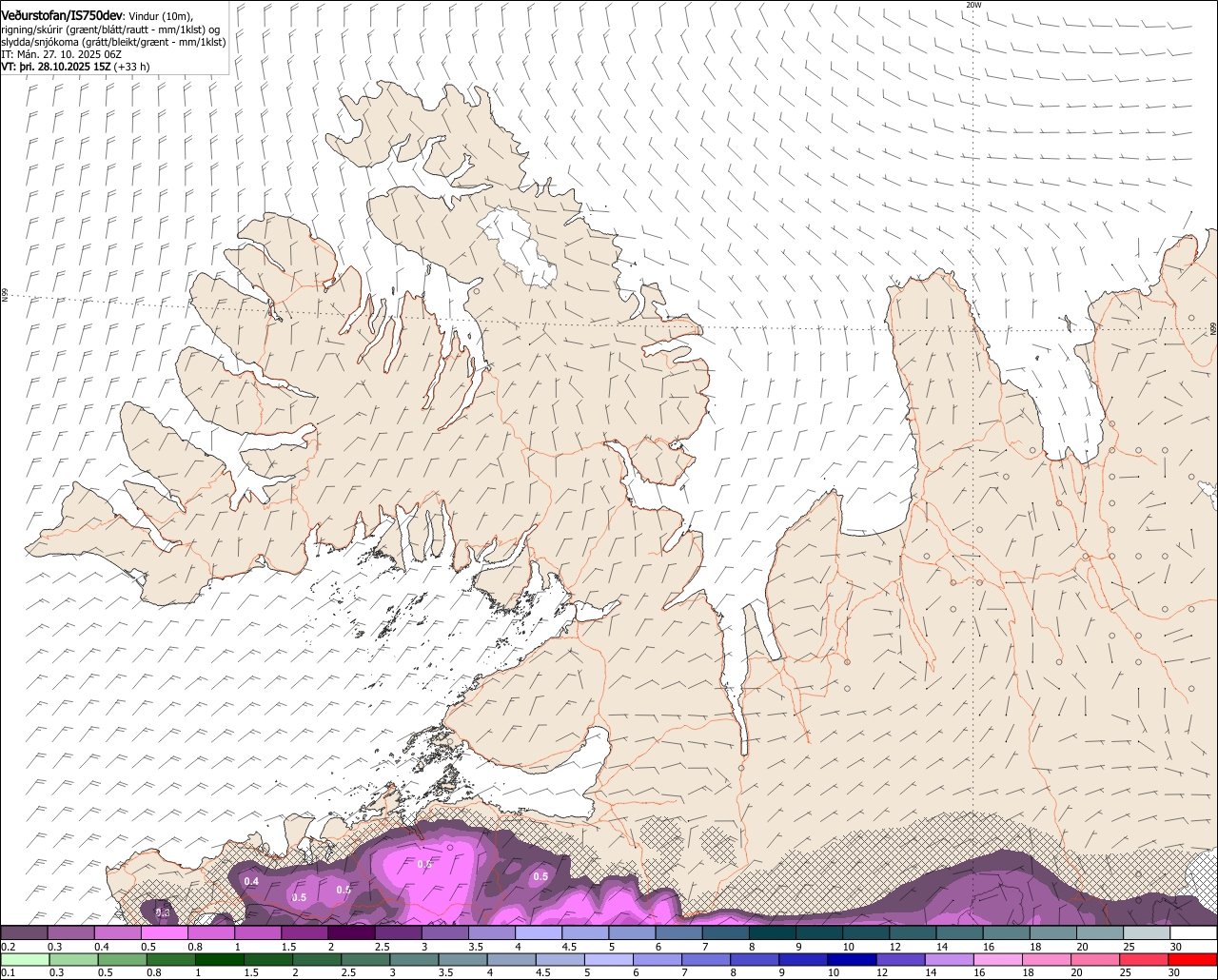The width and height of the screenshot is (1218, 980).
Task: Click the 0.4 value label on the map
Action: pyautogui.click(x=251, y=882)
